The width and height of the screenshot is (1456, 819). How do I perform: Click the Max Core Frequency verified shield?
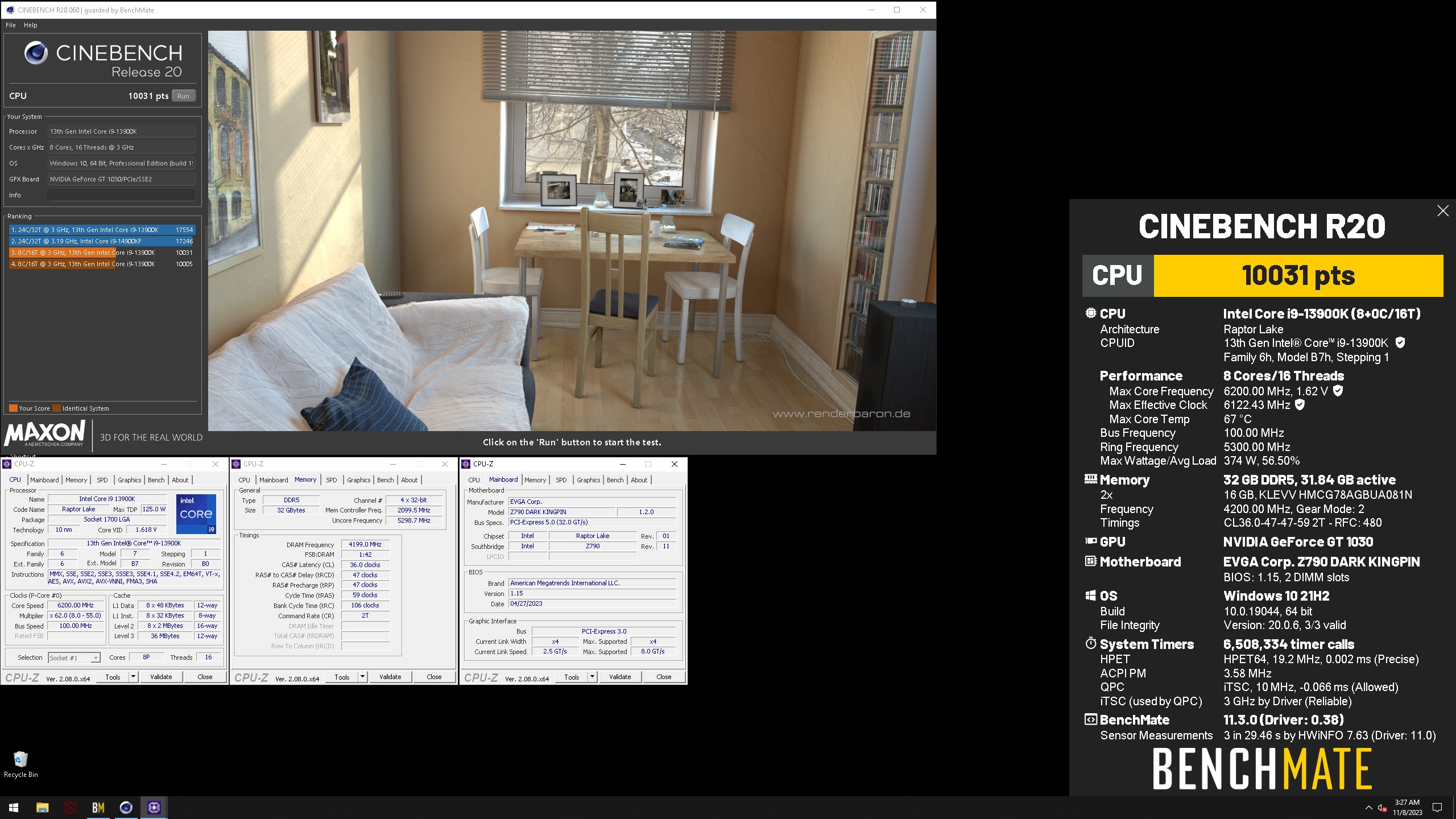(x=1338, y=391)
